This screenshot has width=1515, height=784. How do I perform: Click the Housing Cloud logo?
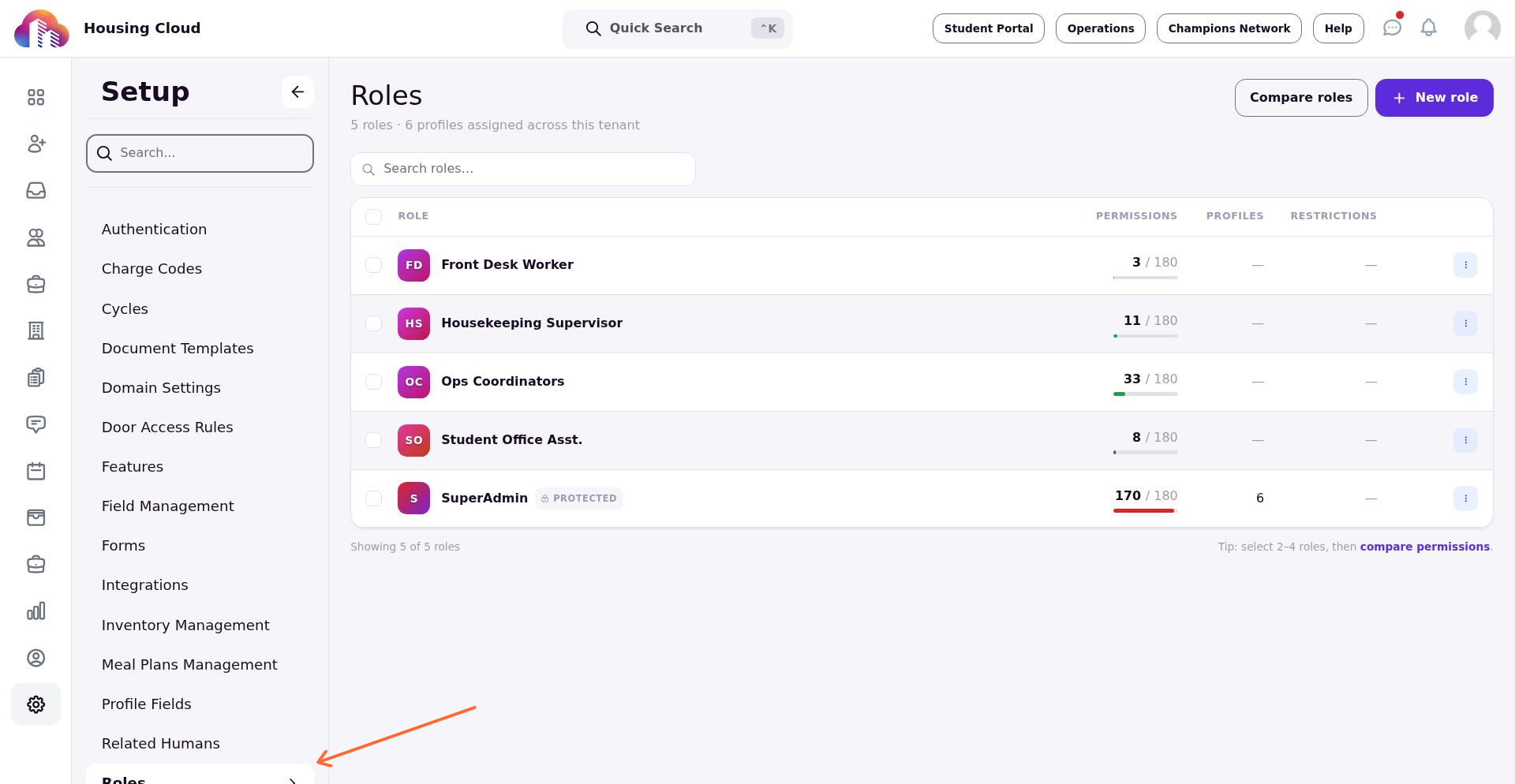[x=41, y=28]
